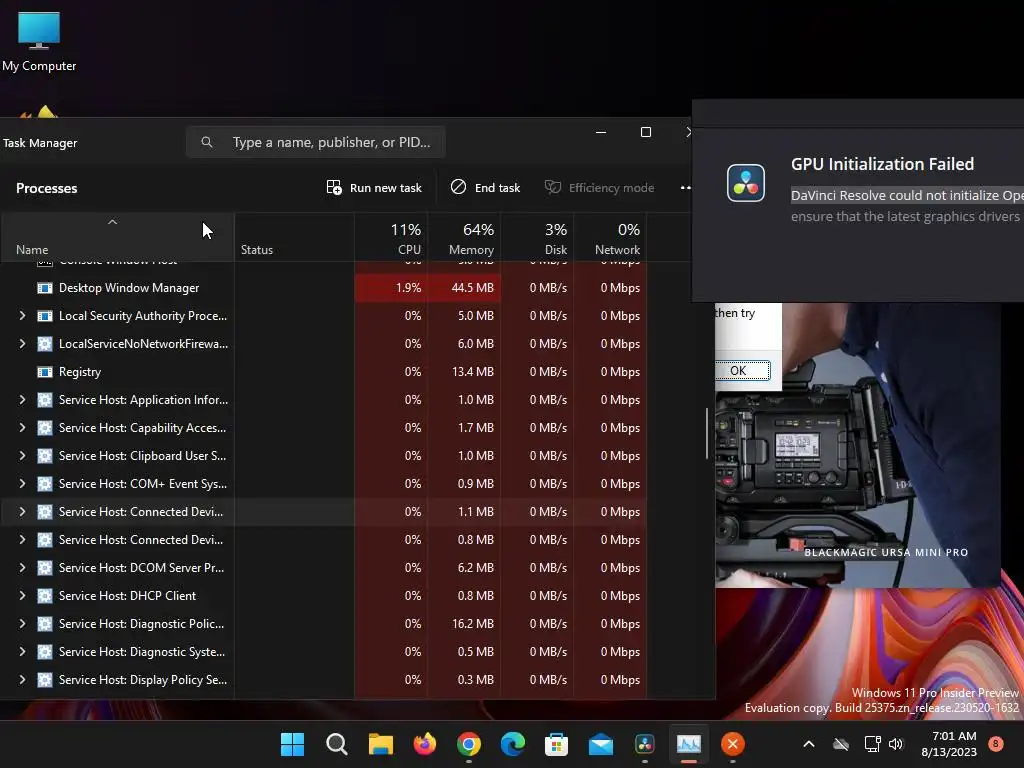Screen dimensions: 1024x768
Task: Sort by CPU column header
Action: coord(392,238)
